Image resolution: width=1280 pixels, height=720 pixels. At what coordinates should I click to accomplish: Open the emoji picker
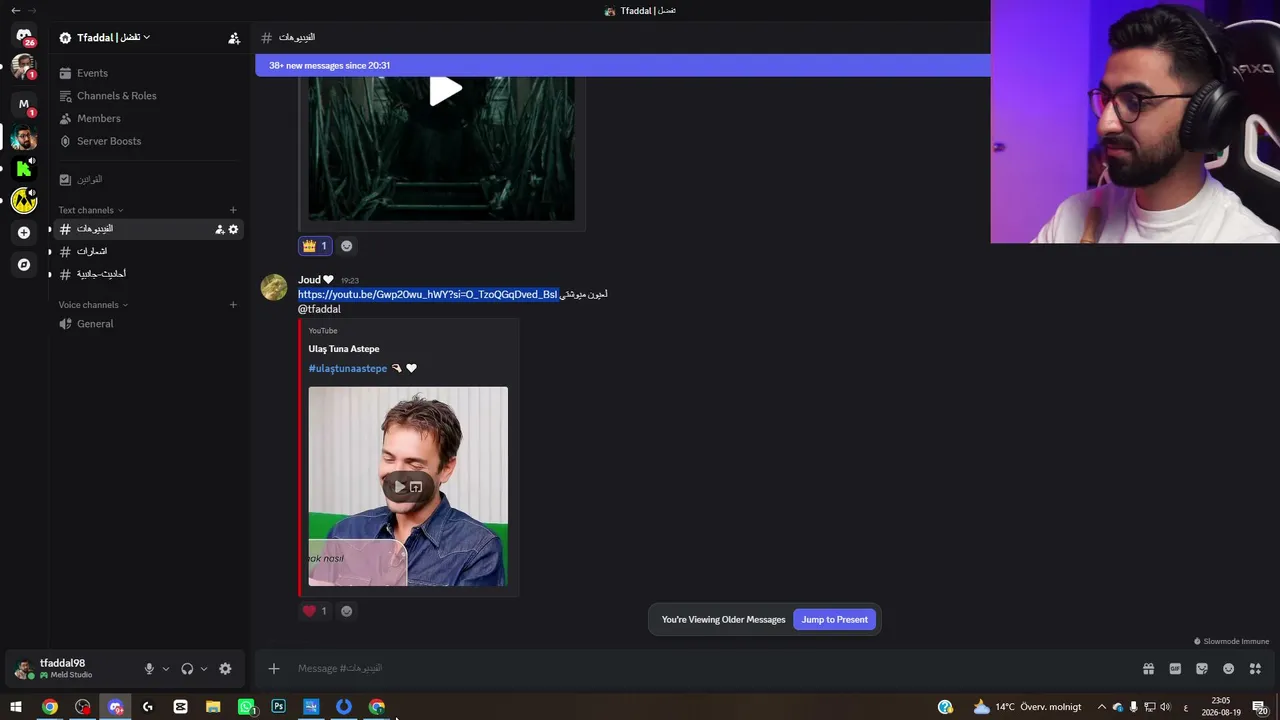[1228, 669]
